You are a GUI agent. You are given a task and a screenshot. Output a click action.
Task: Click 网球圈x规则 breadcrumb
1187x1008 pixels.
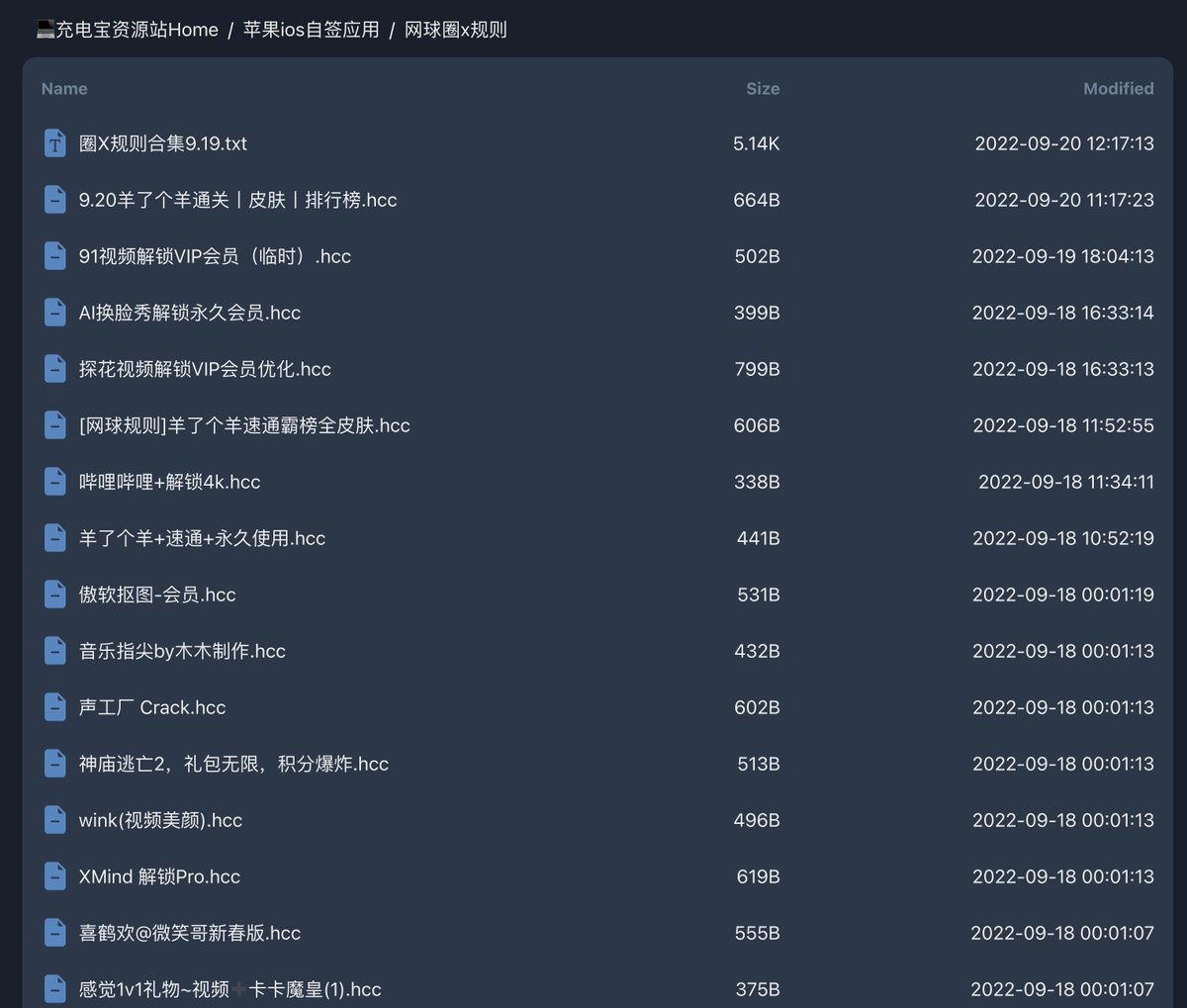pyautogui.click(x=456, y=30)
